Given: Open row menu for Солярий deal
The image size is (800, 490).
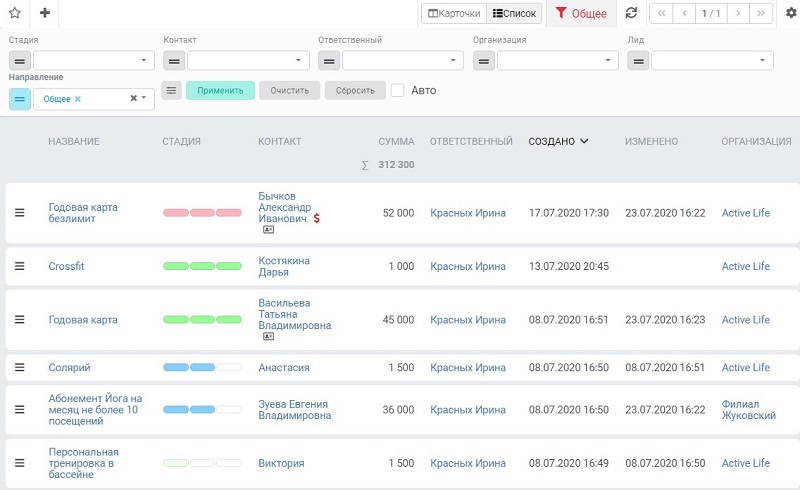Looking at the screenshot, I should tap(19, 368).
